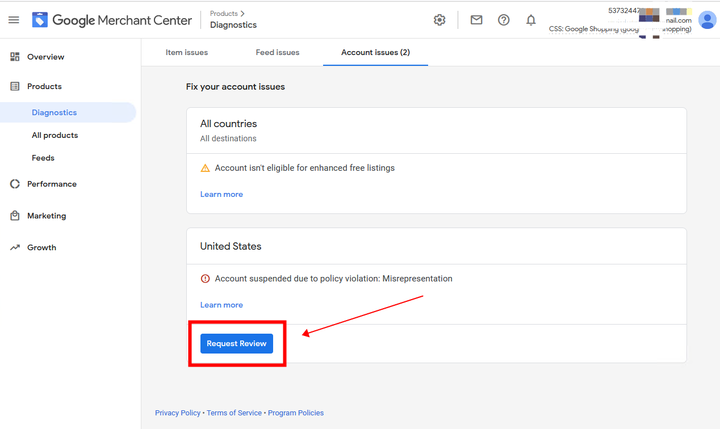The width and height of the screenshot is (720, 429).
Task: Click the Products breadcrumb in header
Action: pyautogui.click(x=224, y=13)
